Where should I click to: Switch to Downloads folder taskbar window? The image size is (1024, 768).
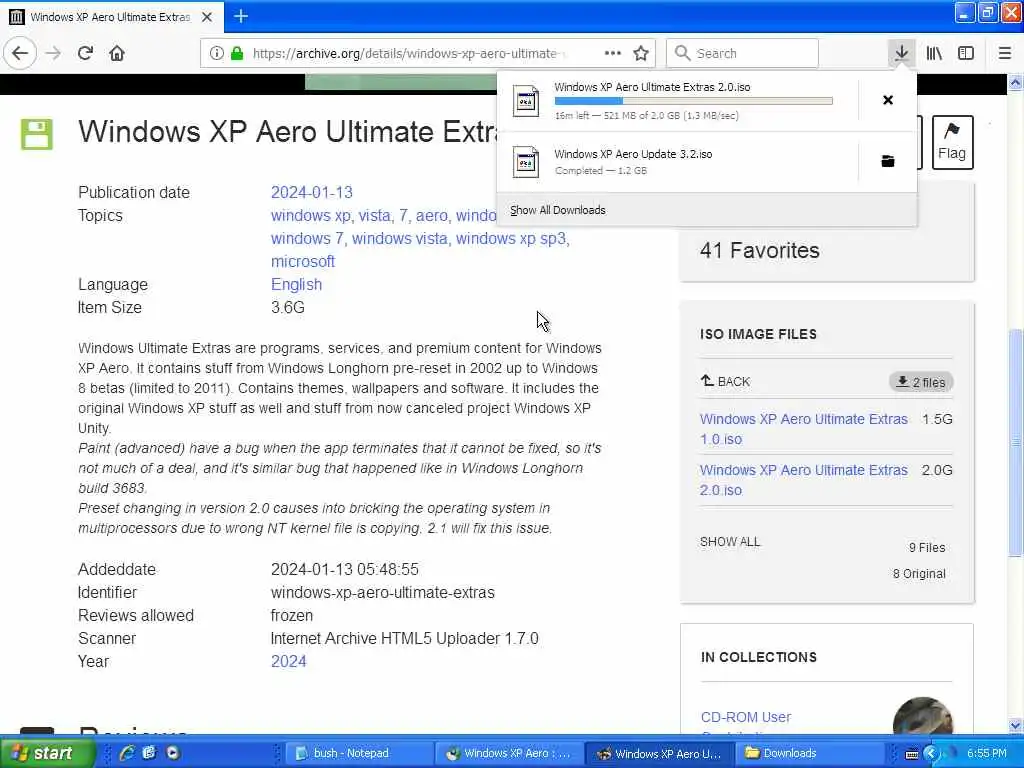point(808,754)
